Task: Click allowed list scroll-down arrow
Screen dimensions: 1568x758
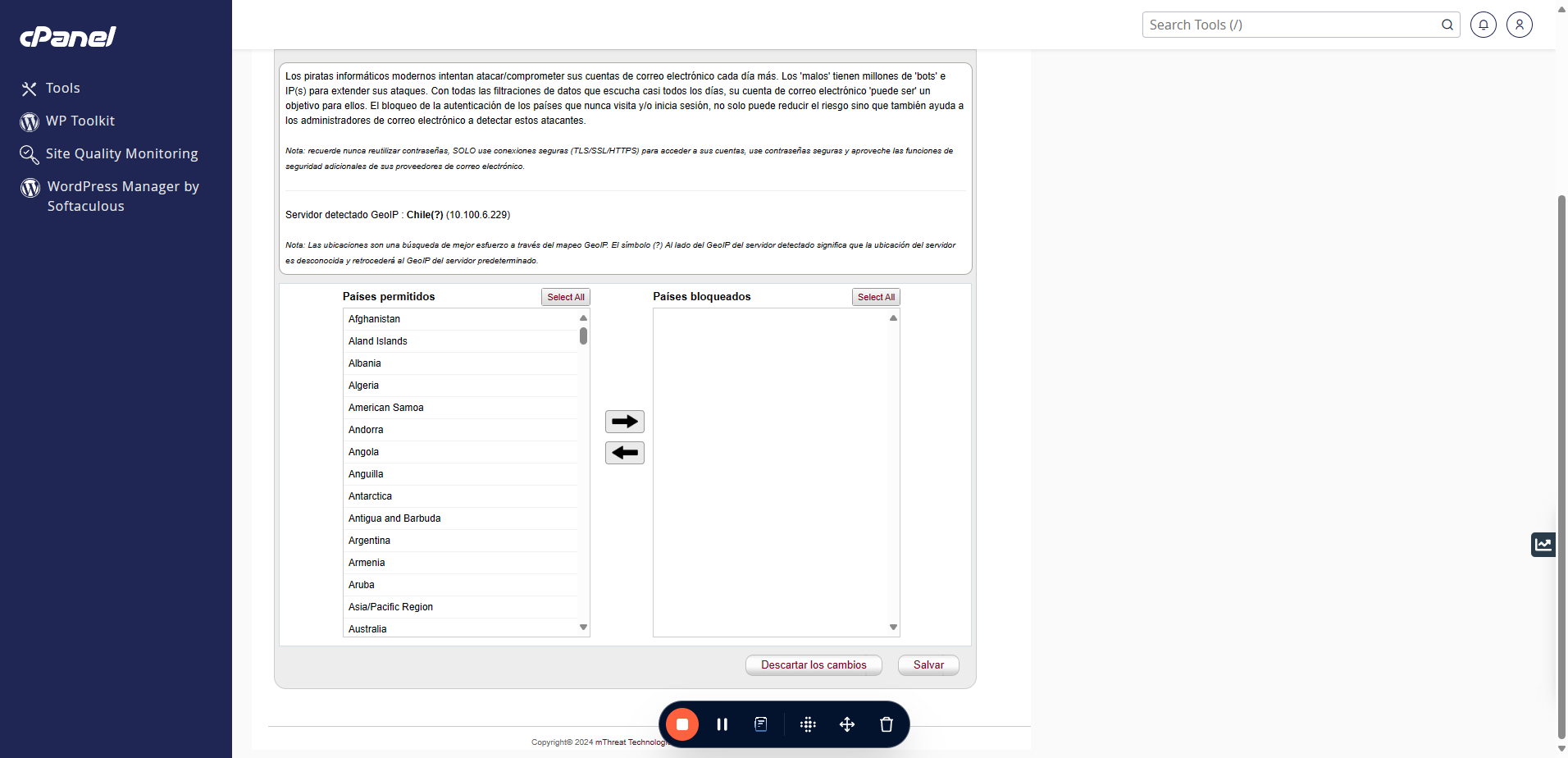Action: click(583, 628)
